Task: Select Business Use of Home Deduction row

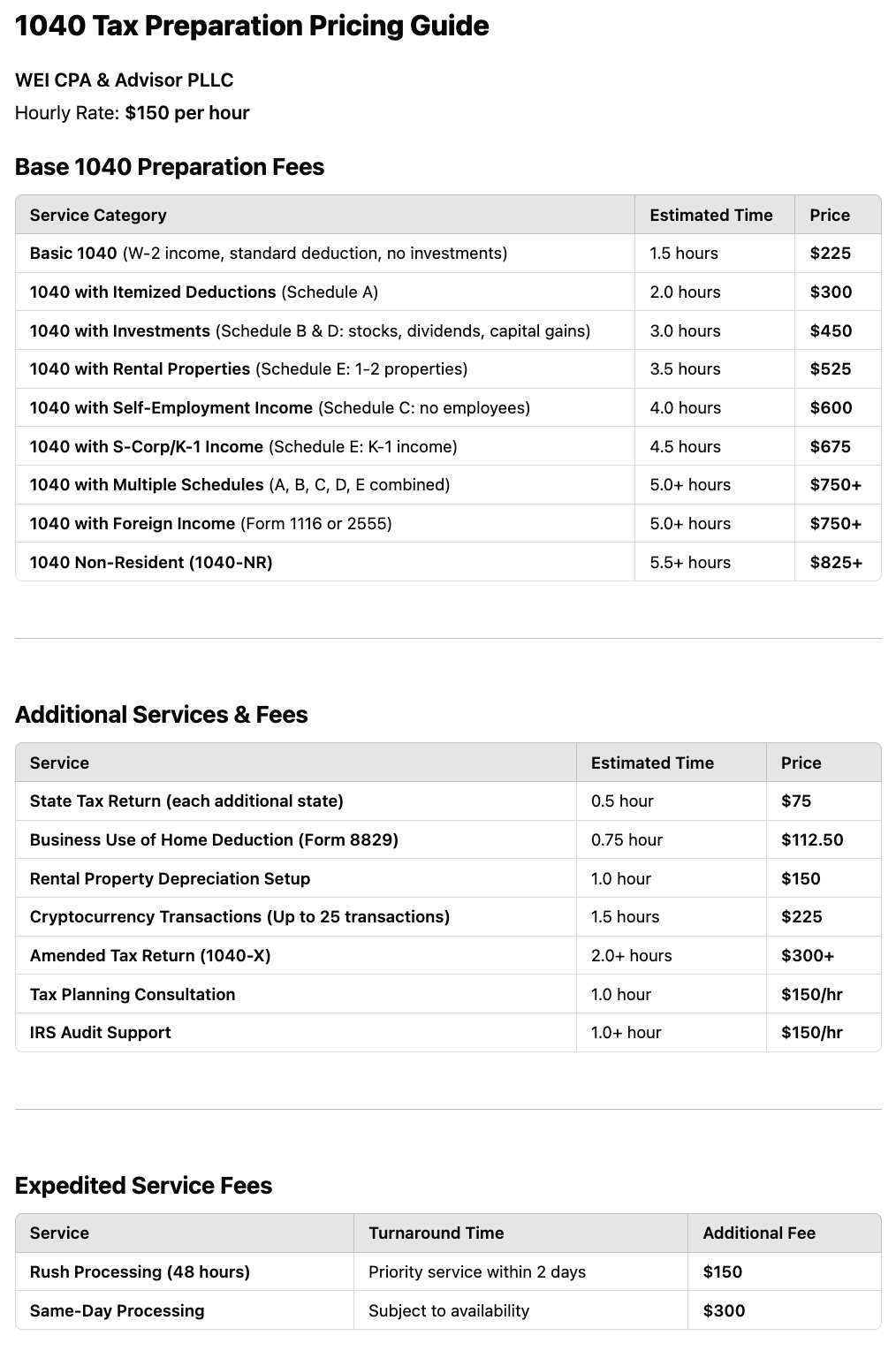Action: pyautogui.click(x=448, y=839)
